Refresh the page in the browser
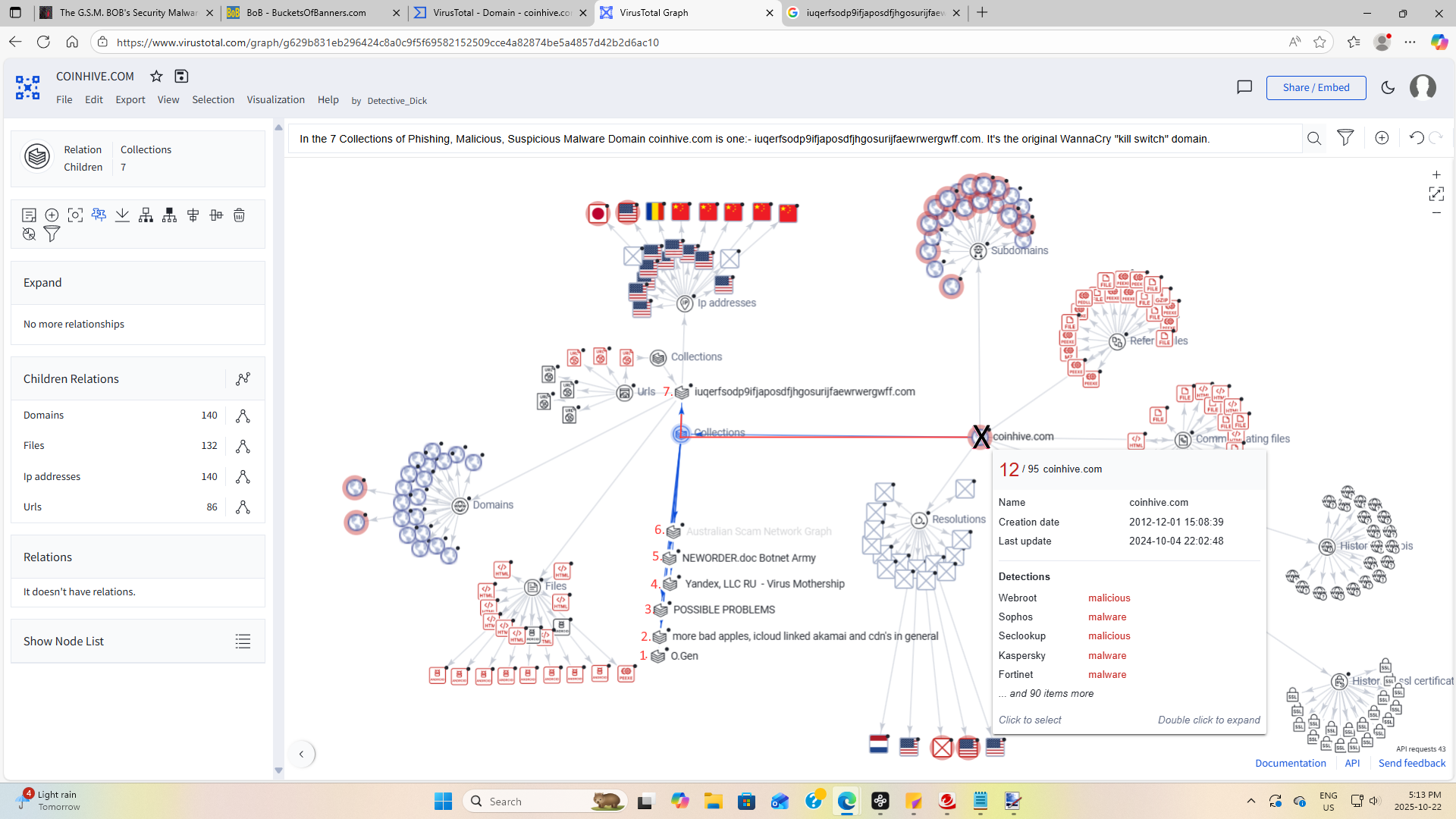 pos(43,42)
